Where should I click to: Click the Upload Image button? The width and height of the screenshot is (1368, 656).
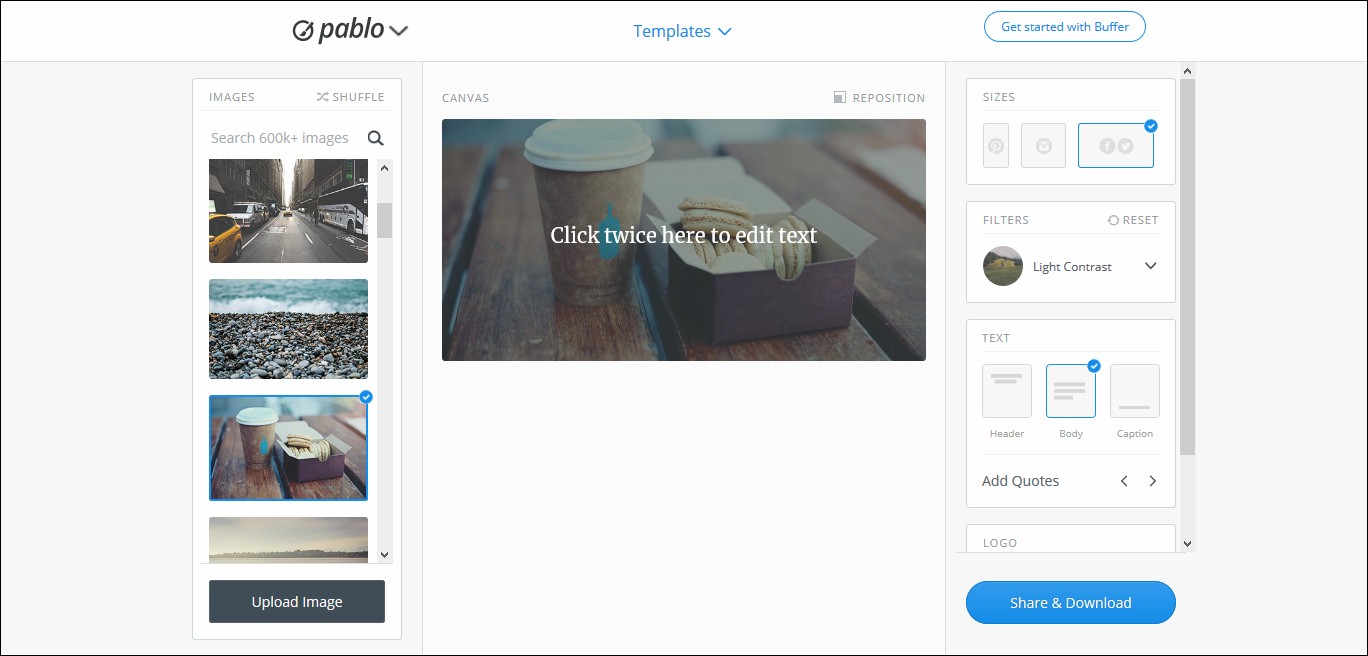click(297, 602)
